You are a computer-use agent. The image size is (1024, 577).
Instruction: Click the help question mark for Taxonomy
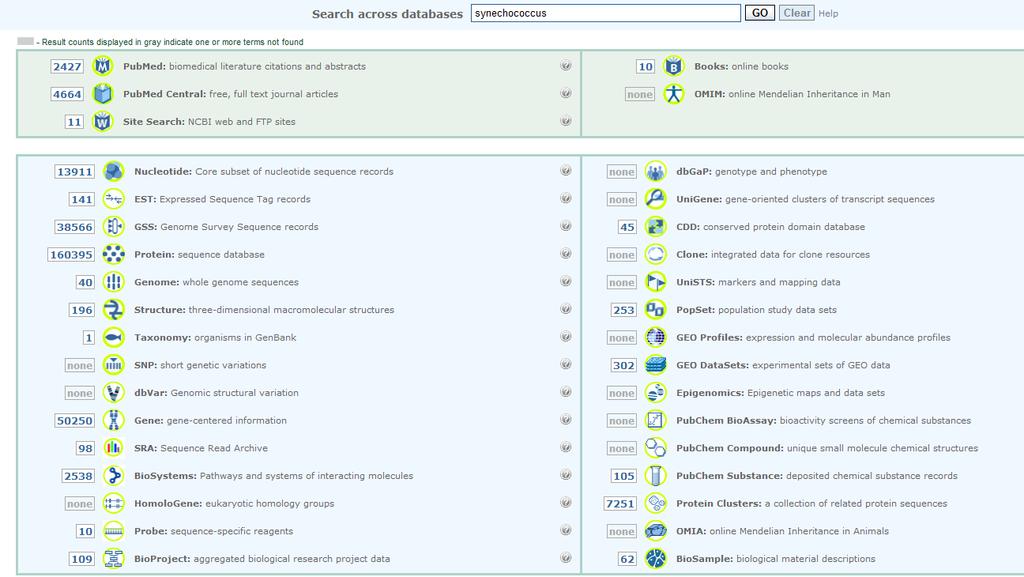pyautogui.click(x=566, y=336)
